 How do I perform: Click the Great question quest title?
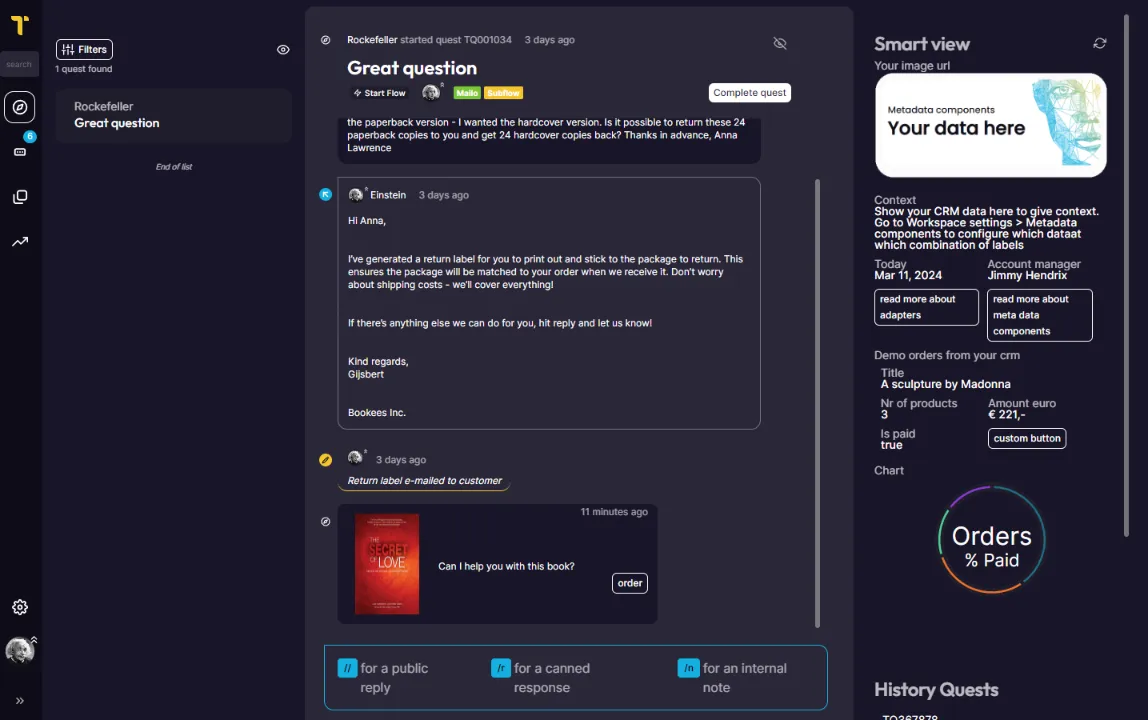pyautogui.click(x=411, y=68)
